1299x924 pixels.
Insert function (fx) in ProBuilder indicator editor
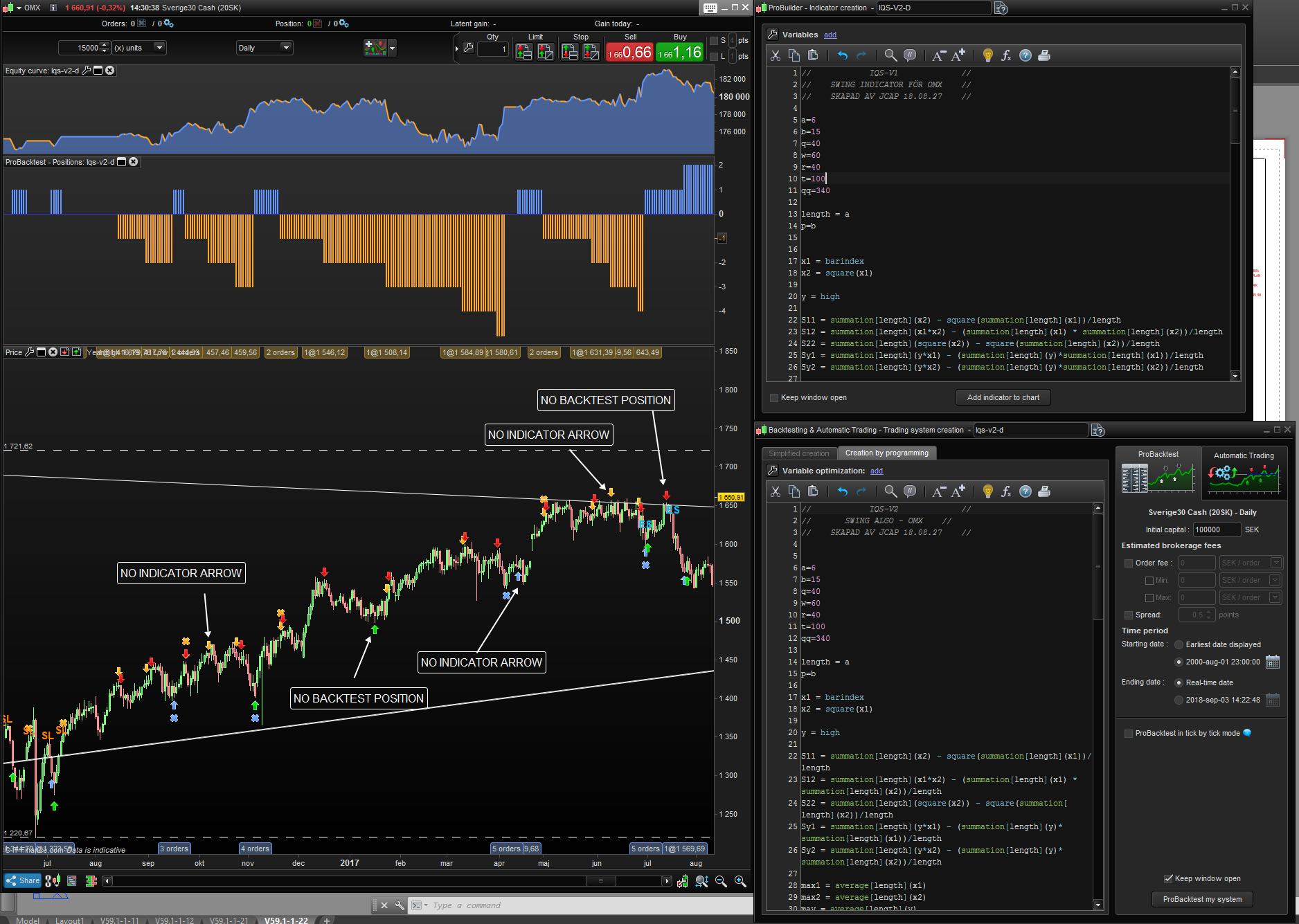pyautogui.click(x=1006, y=55)
